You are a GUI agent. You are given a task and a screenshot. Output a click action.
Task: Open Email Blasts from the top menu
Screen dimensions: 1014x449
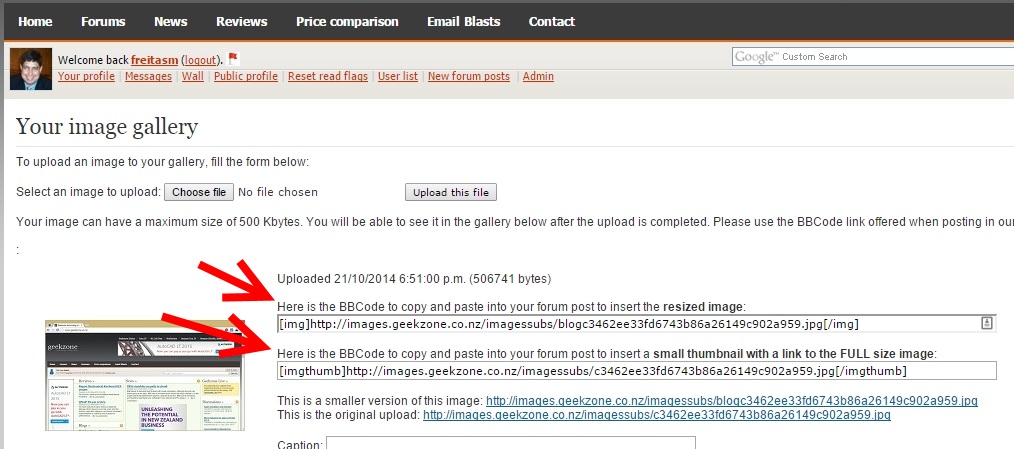[463, 21]
